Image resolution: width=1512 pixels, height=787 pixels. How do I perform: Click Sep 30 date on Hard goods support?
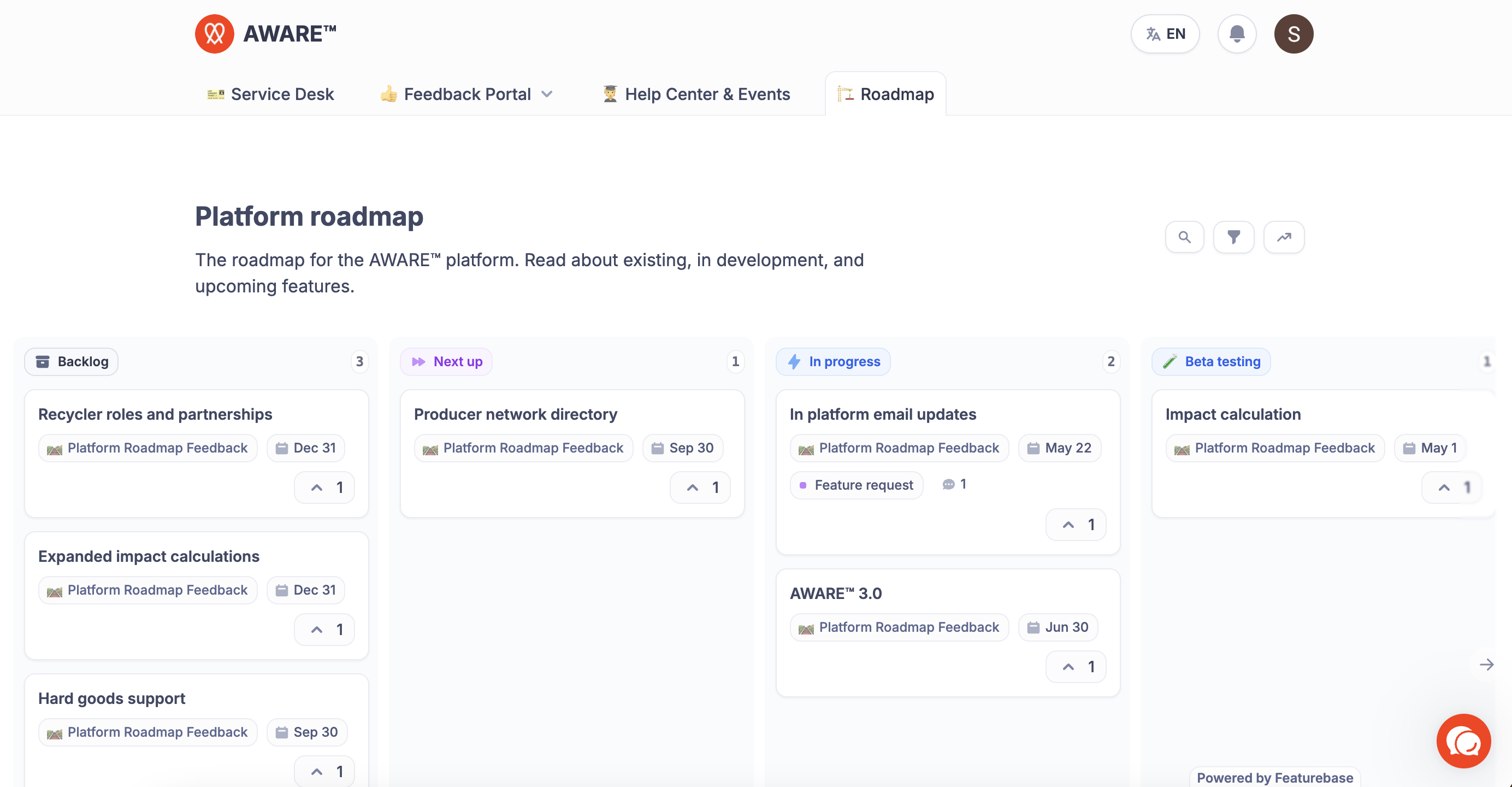[307, 732]
